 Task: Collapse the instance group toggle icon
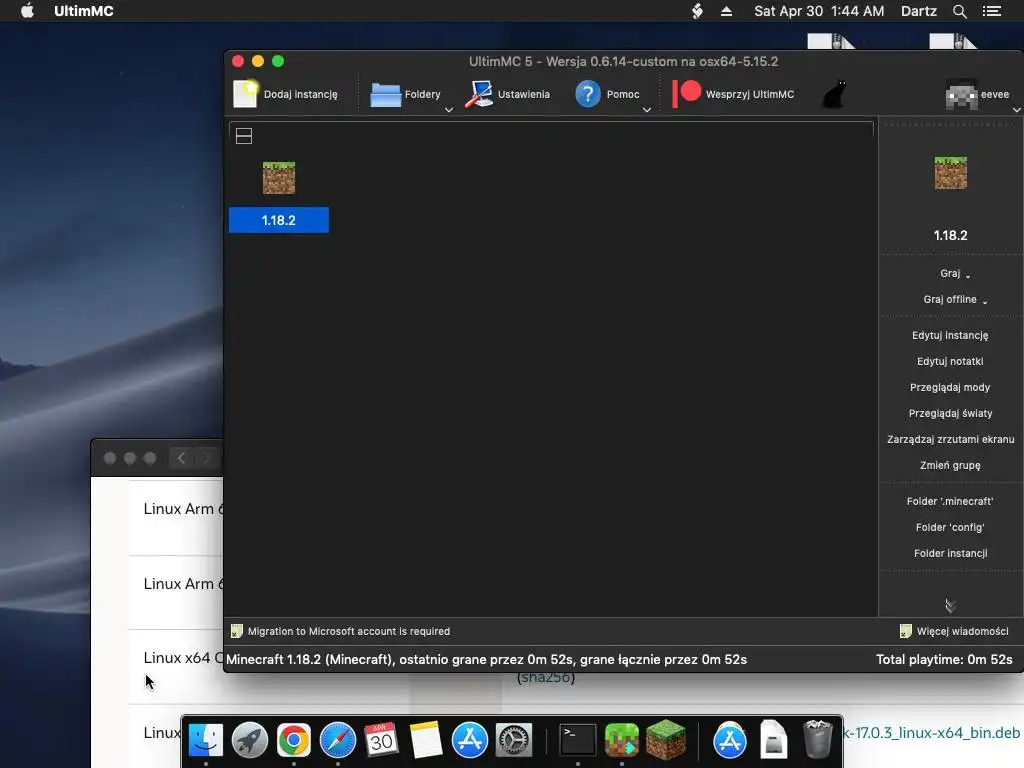(244, 136)
